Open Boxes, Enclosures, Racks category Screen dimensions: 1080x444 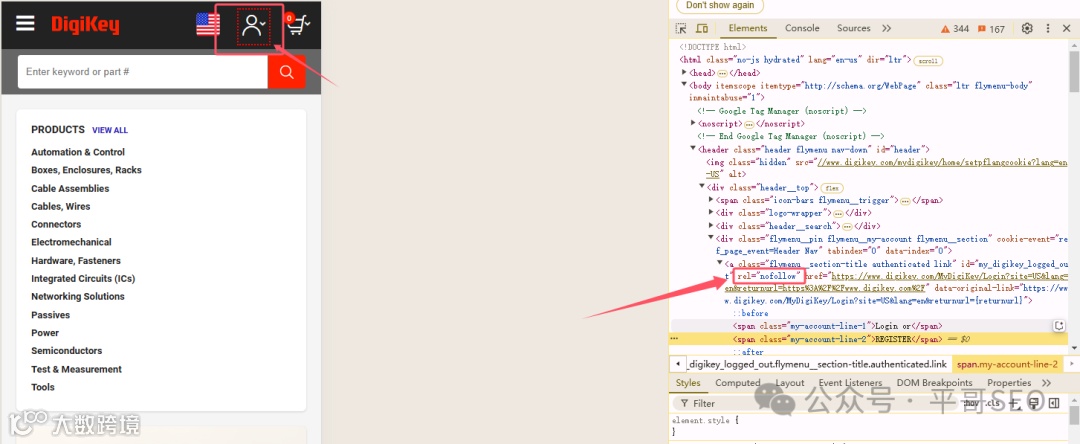coord(86,170)
